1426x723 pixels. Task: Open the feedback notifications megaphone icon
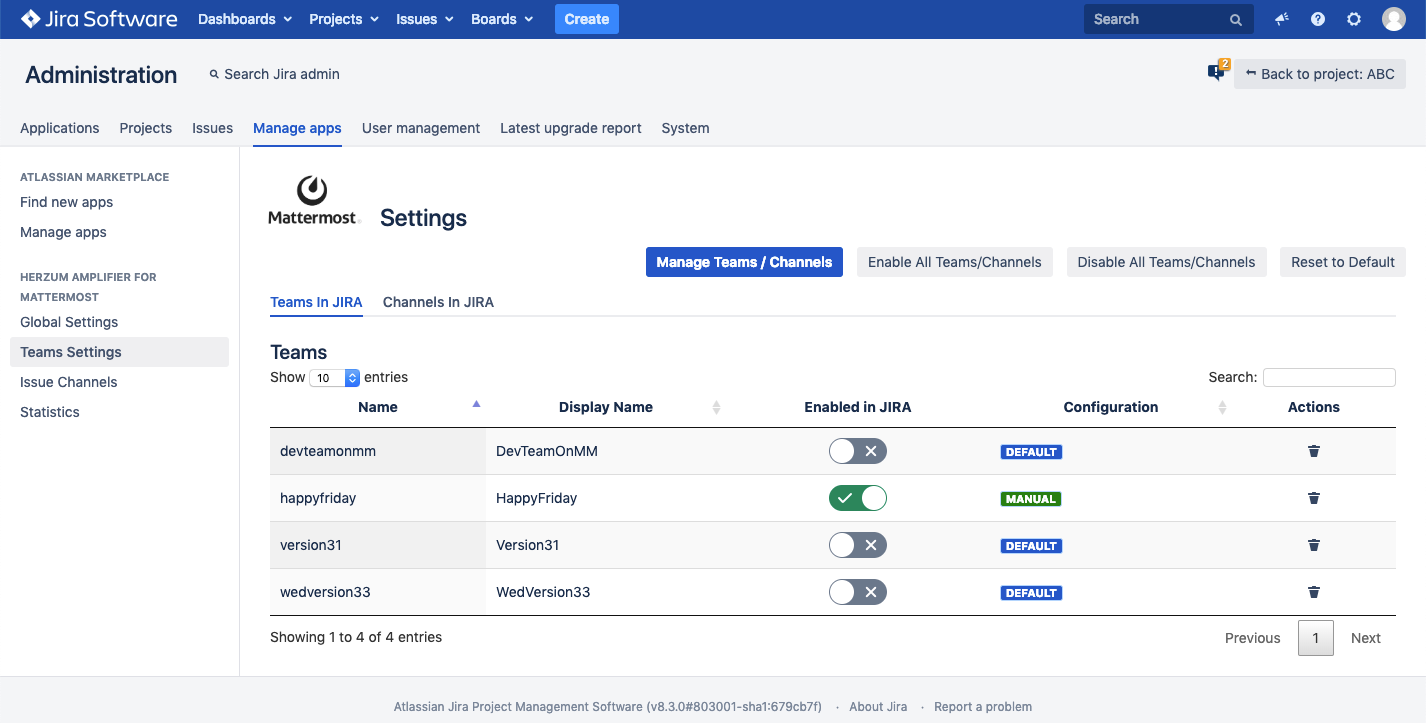[x=1281, y=19]
